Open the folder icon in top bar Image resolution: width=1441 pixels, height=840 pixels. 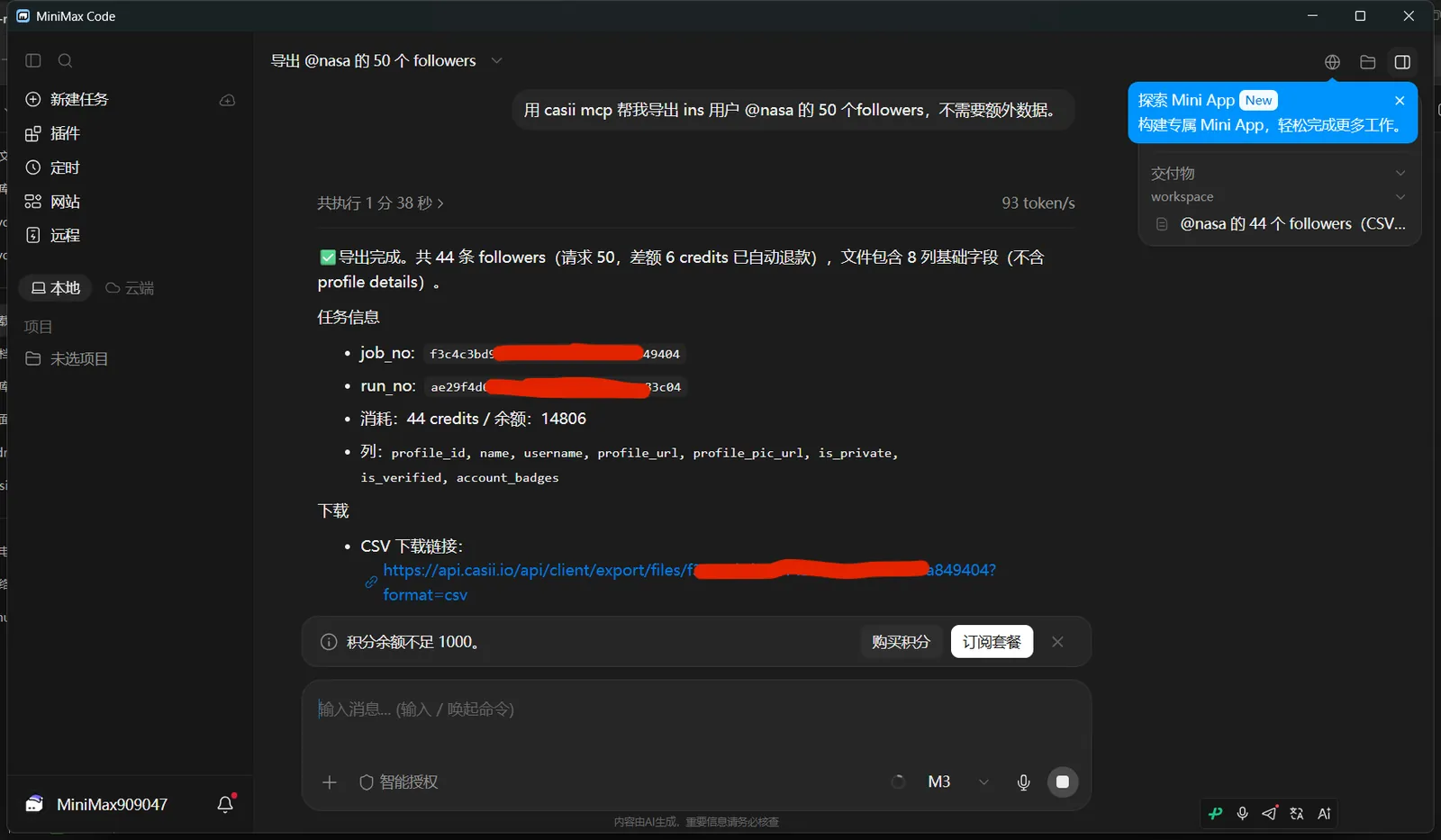pos(1367,62)
